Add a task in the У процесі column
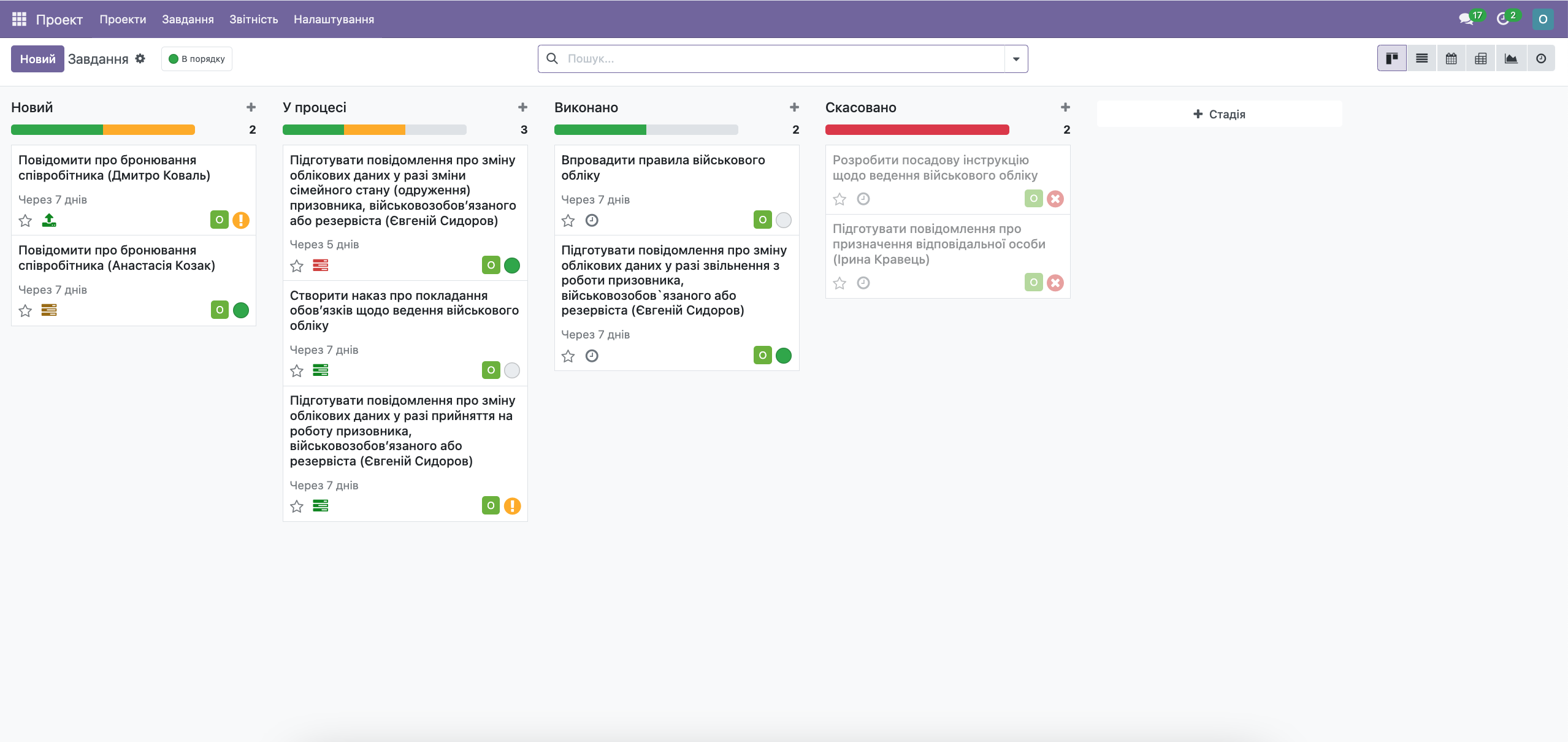This screenshot has height=742, width=1568. click(522, 107)
